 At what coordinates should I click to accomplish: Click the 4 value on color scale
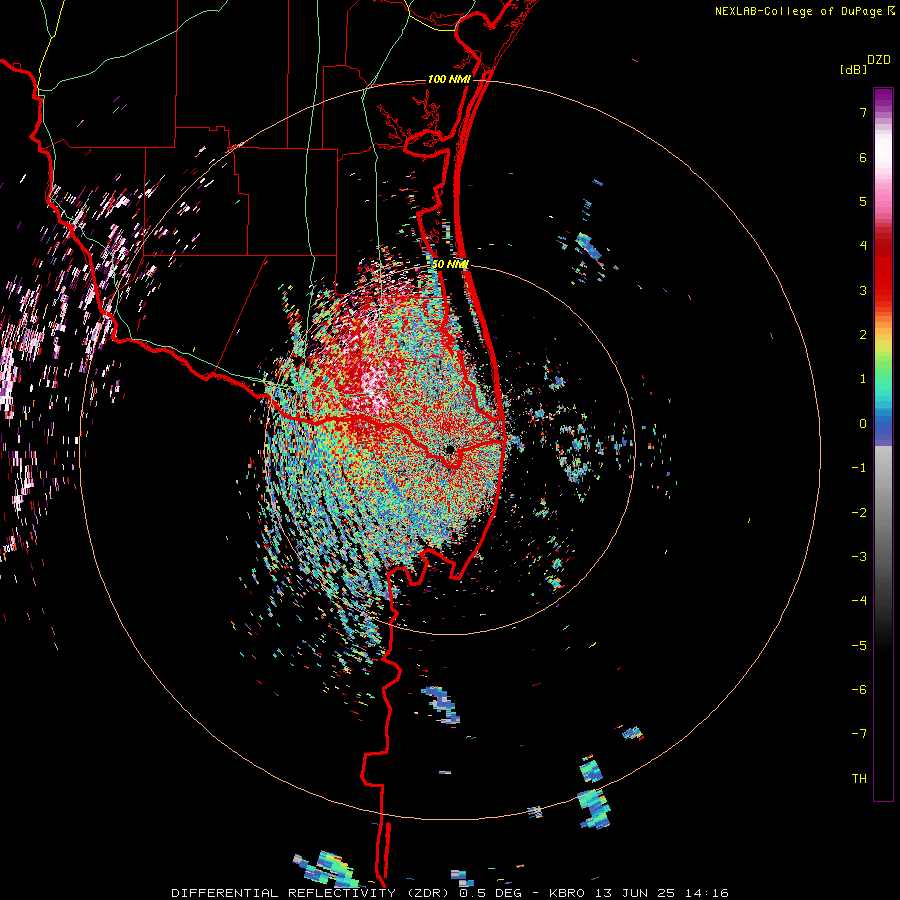(x=863, y=246)
